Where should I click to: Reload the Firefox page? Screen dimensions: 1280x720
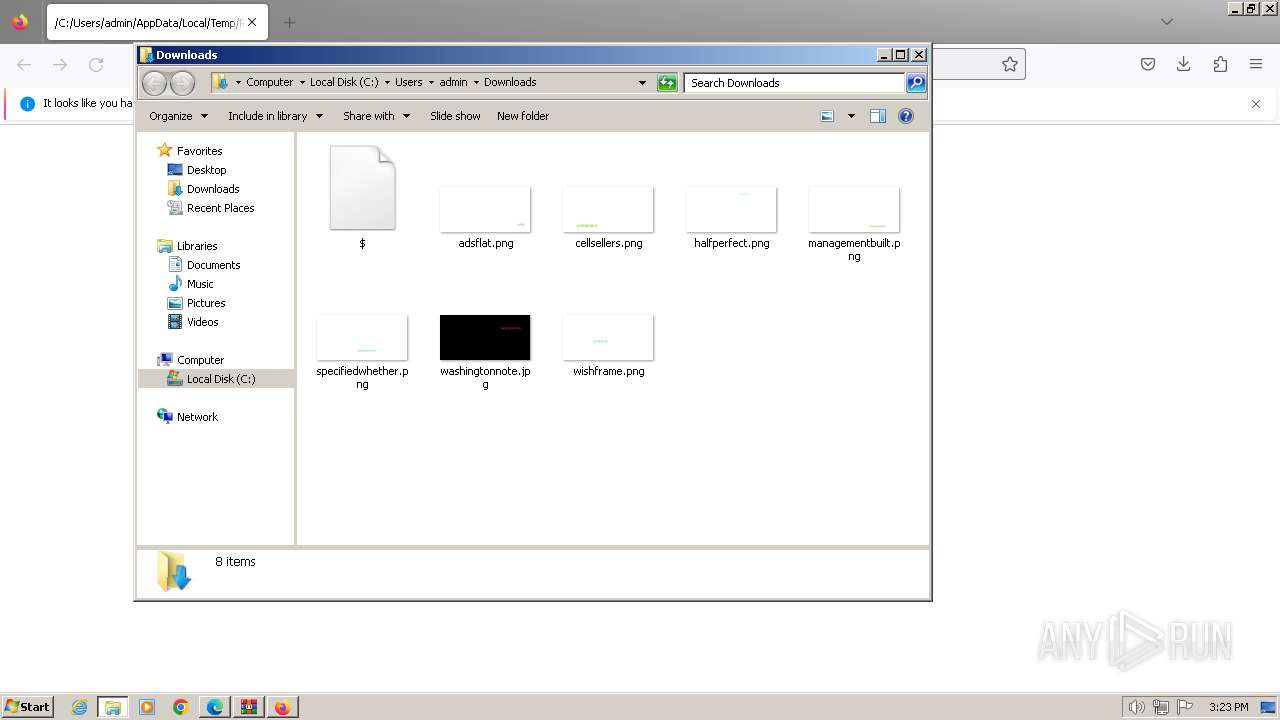[96, 64]
